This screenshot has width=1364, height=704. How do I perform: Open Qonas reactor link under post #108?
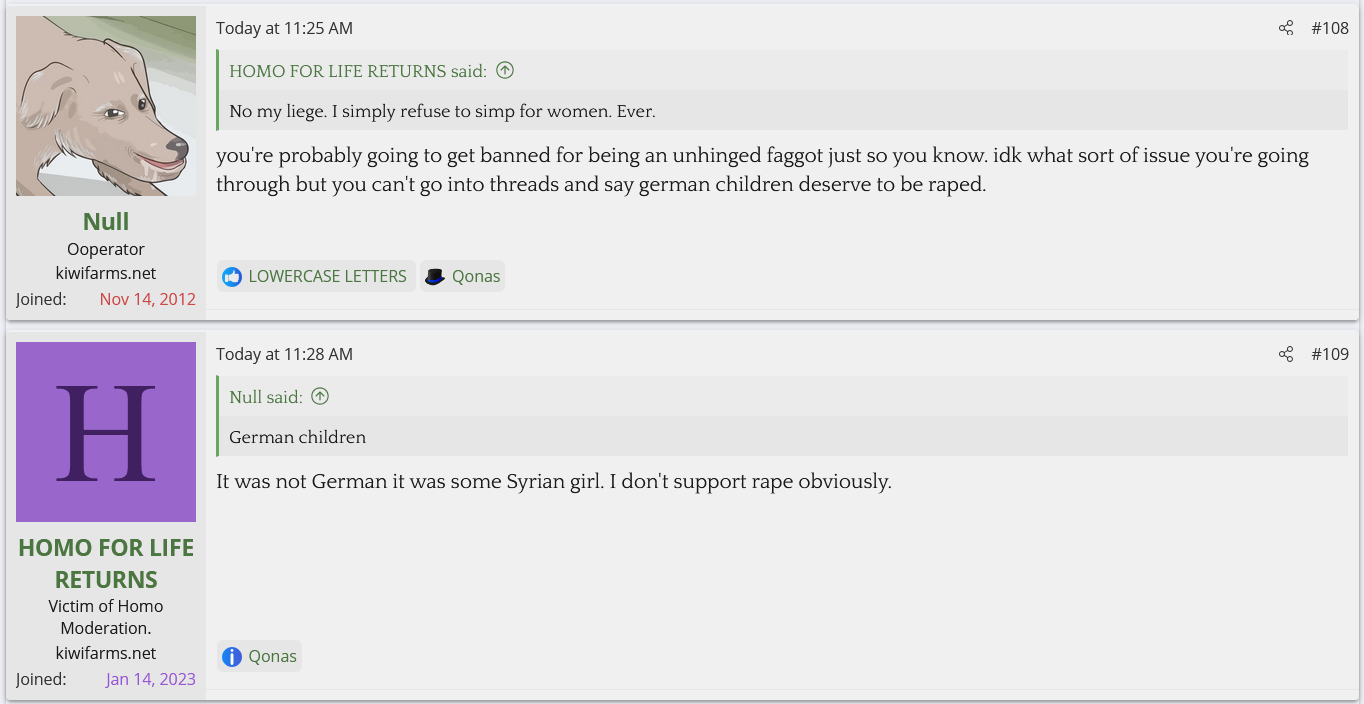tap(476, 276)
